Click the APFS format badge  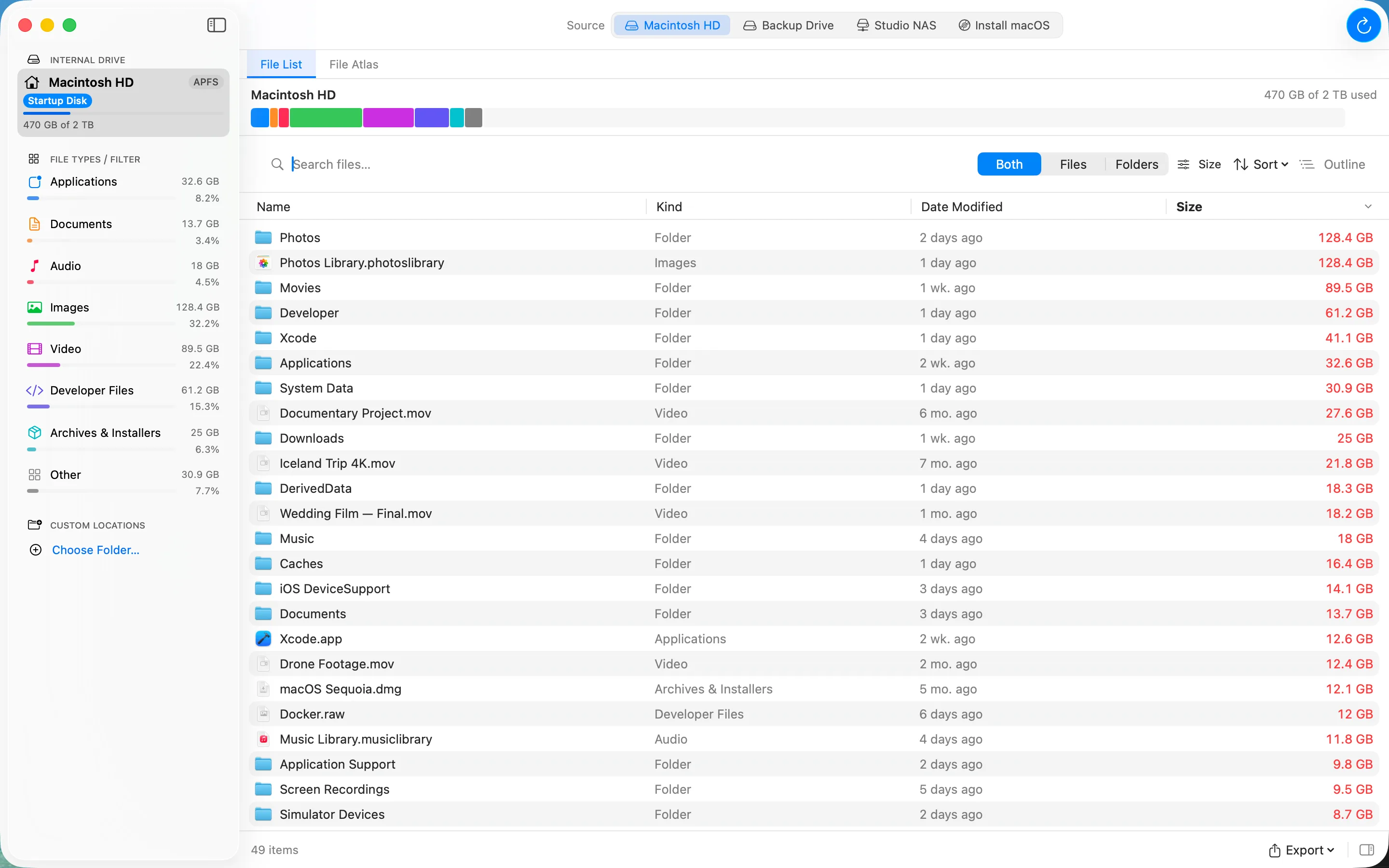point(205,82)
